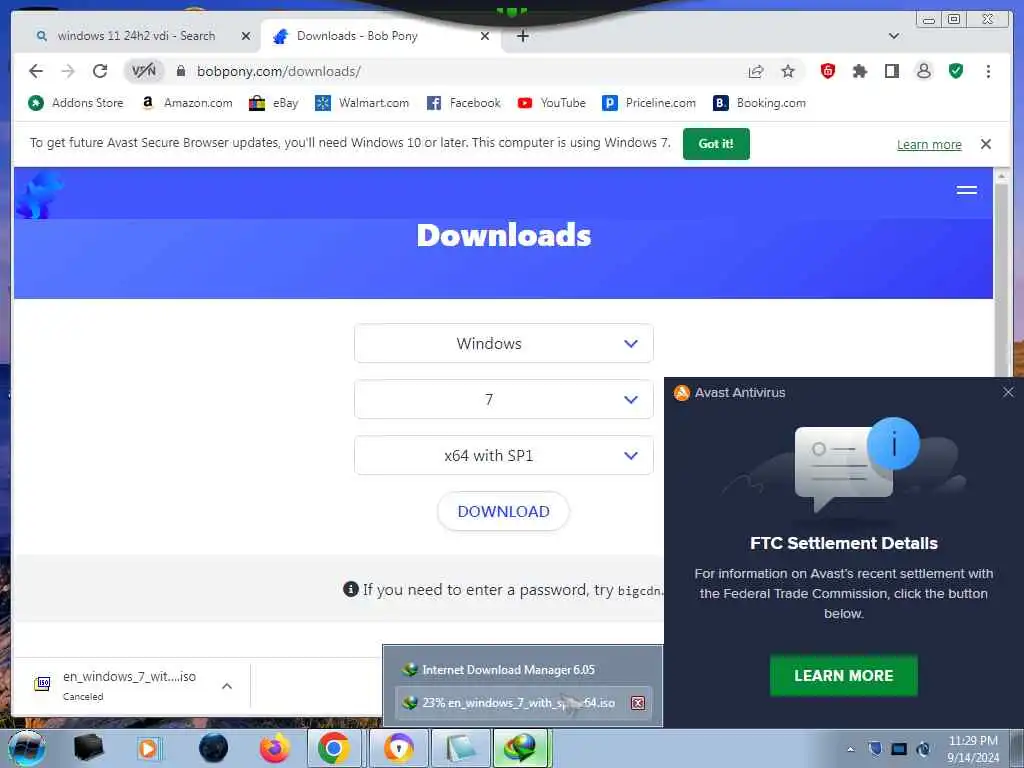Bookmark this page with the star icon
1024x768 pixels.
(788, 71)
